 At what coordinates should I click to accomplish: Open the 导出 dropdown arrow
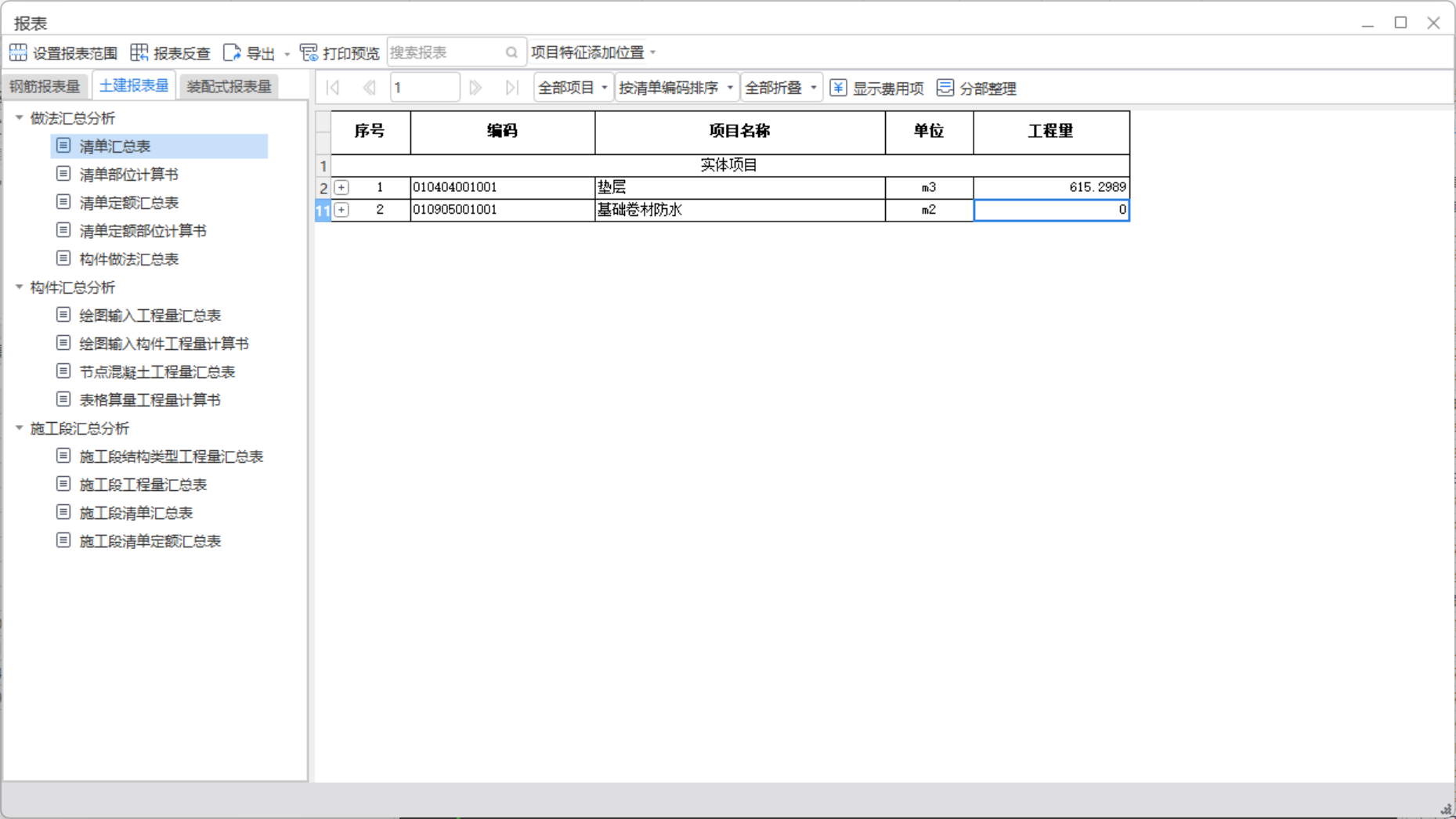pyautogui.click(x=287, y=54)
